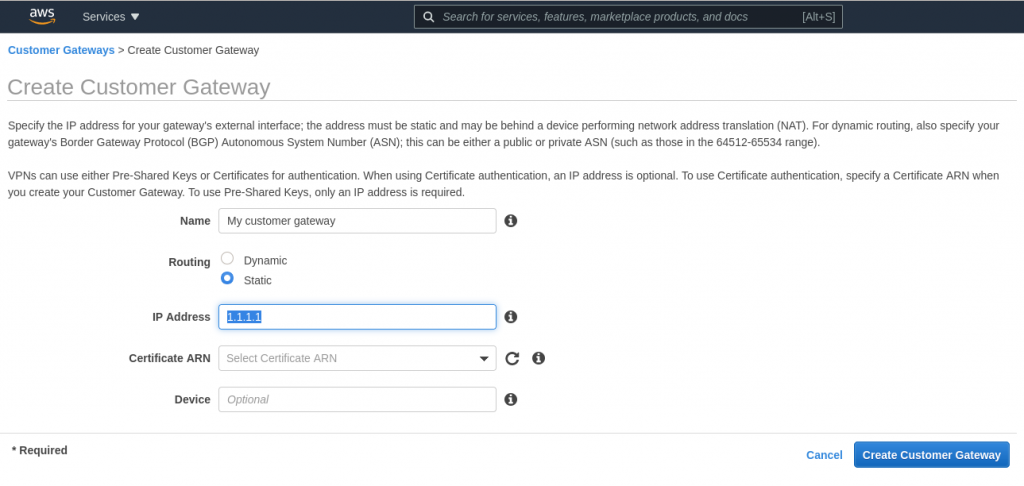This screenshot has width=1024, height=486.
Task: Click the Alt+S shortcut hint in search
Action: [x=819, y=17]
